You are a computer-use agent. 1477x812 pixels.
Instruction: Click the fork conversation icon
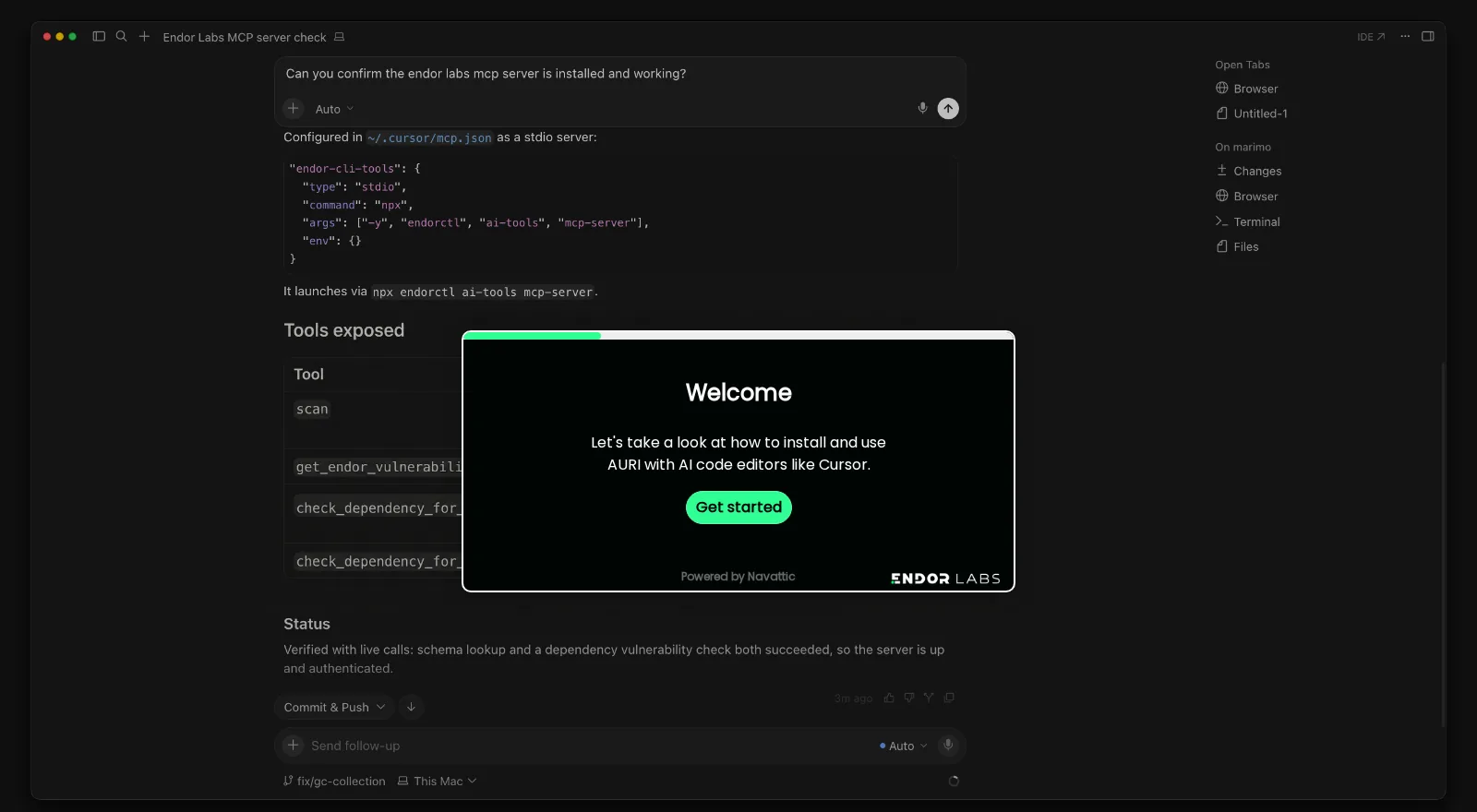929,698
